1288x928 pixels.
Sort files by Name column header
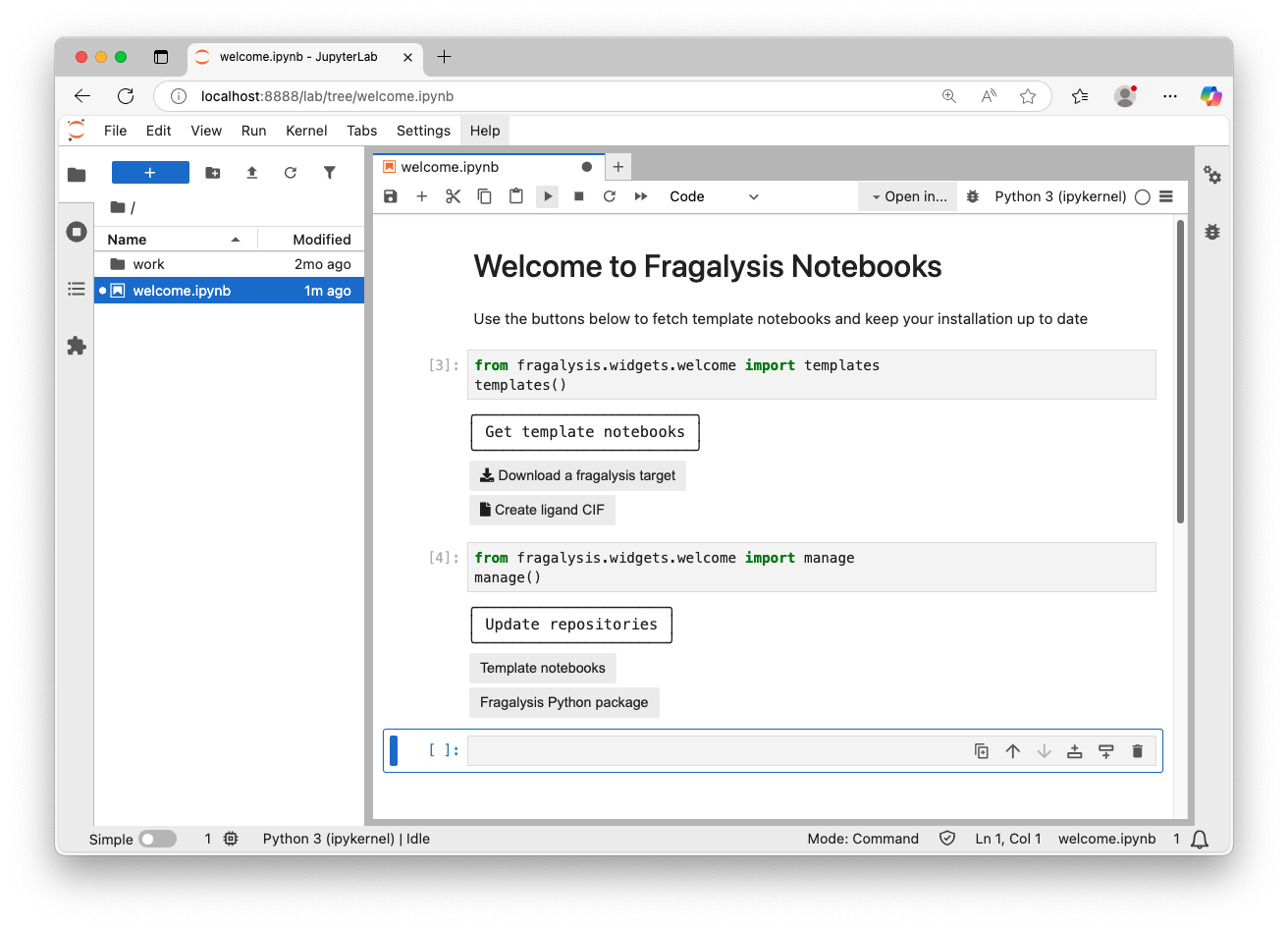175,240
